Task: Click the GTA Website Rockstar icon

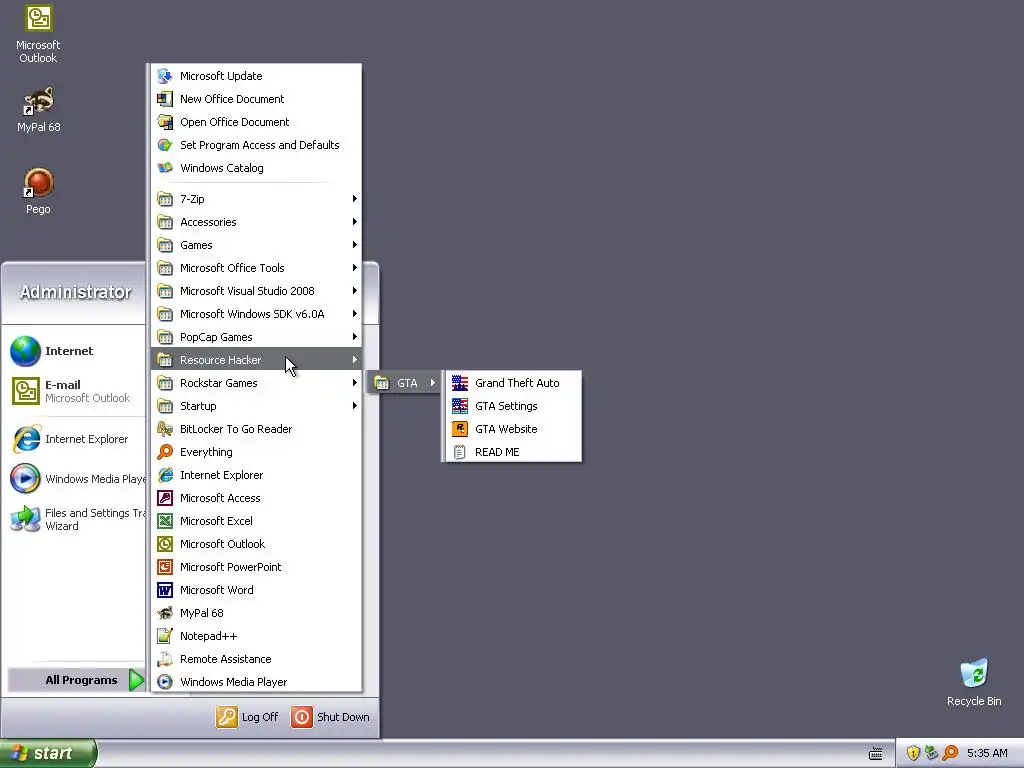Action: (x=460, y=429)
